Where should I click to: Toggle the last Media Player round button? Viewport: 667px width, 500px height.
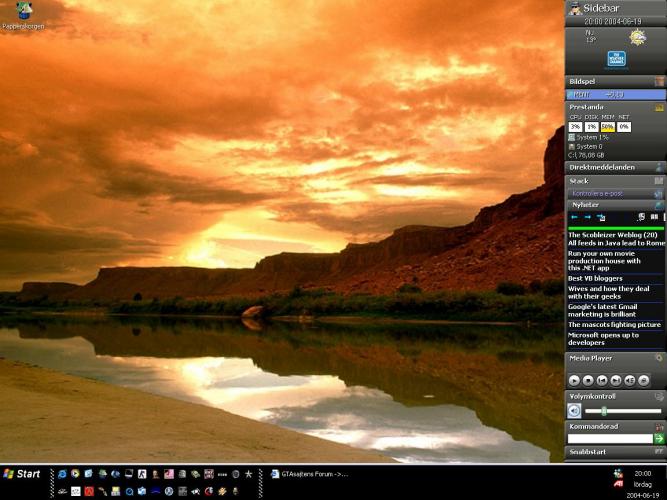click(644, 380)
